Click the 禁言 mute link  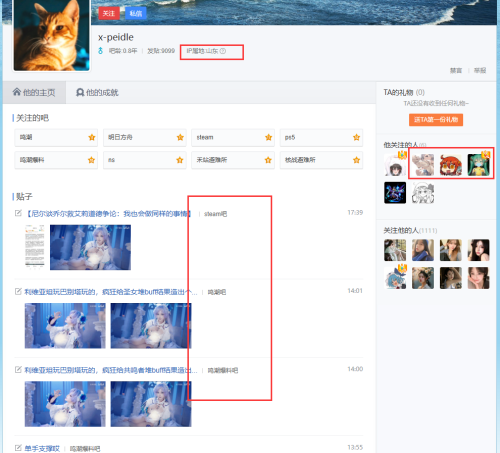point(456,70)
